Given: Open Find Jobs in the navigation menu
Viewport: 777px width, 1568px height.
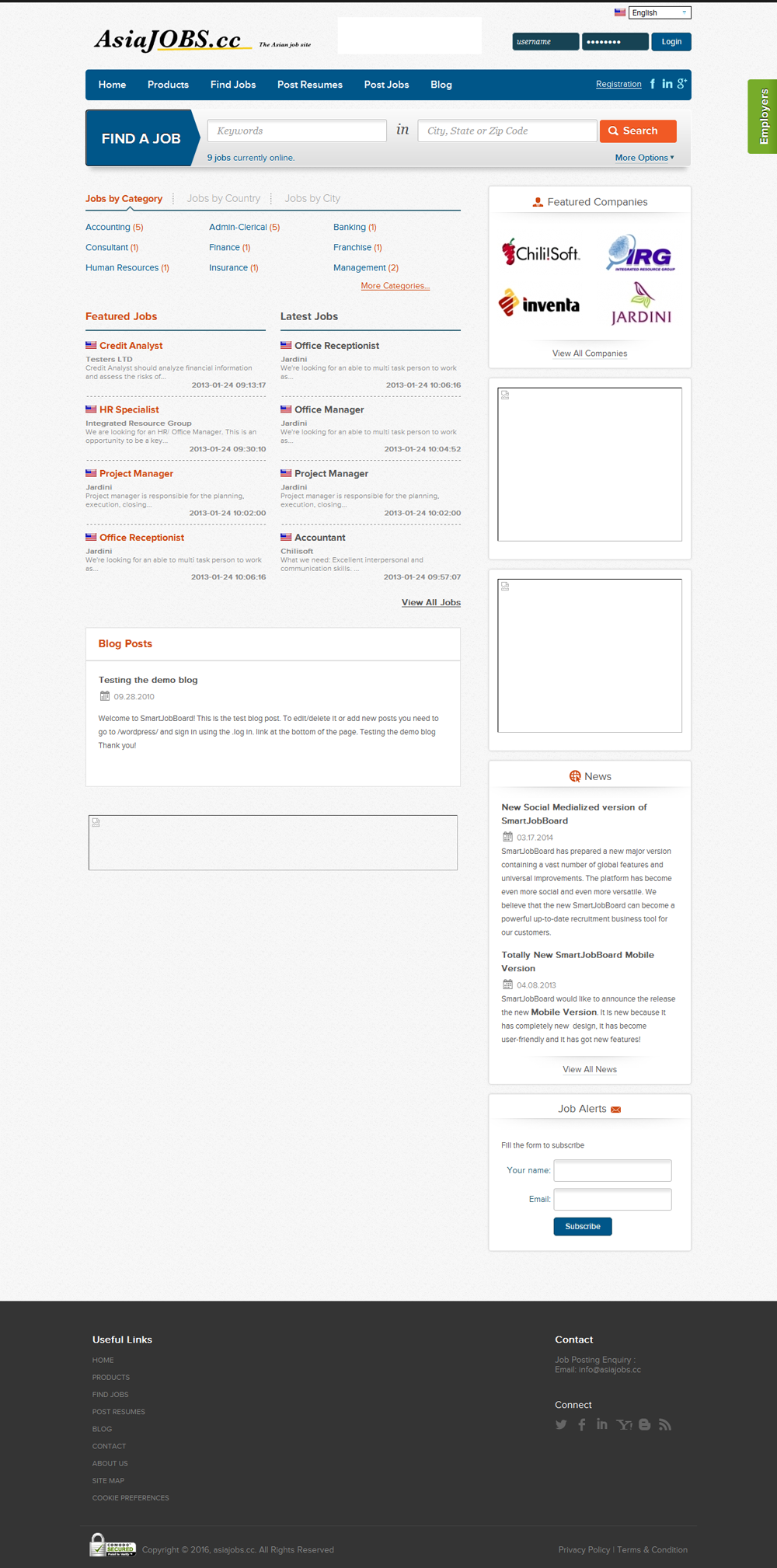Looking at the screenshot, I should pyautogui.click(x=232, y=85).
